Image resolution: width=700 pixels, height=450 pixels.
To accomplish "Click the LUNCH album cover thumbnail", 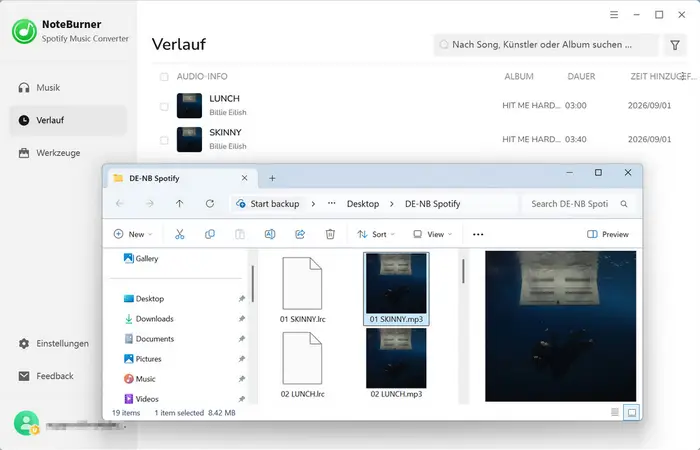I will [189, 105].
